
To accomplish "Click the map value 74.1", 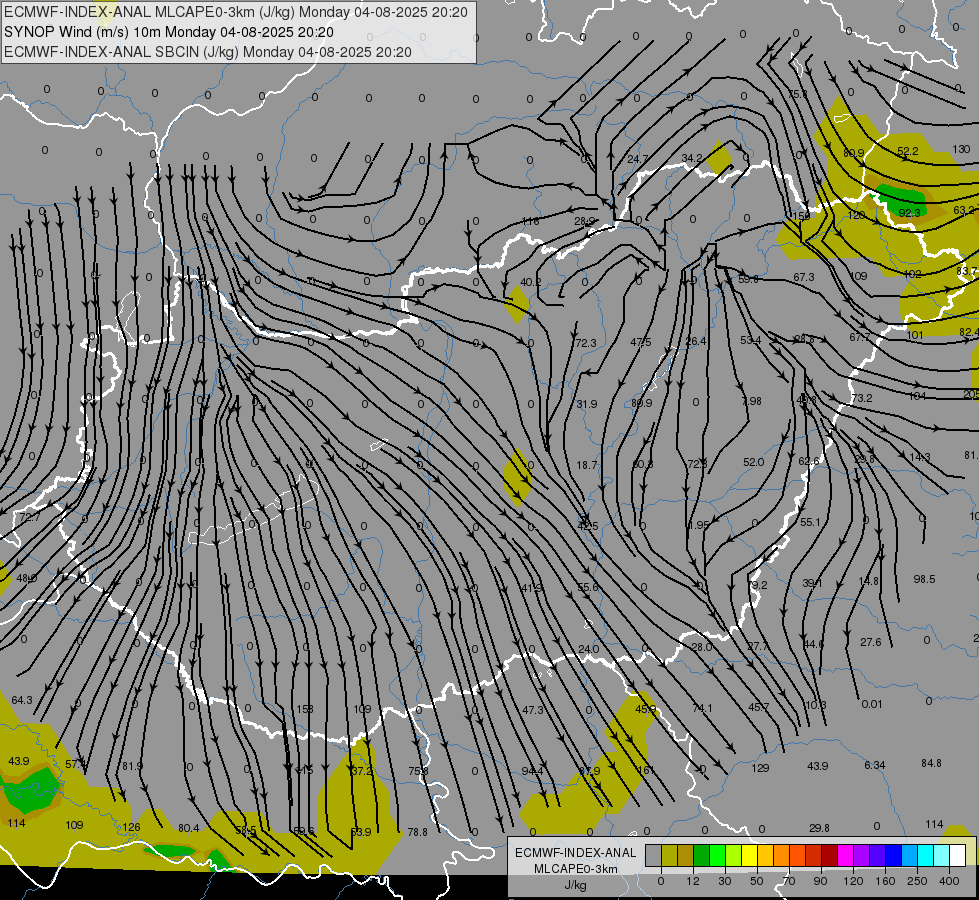I will pos(702,708).
